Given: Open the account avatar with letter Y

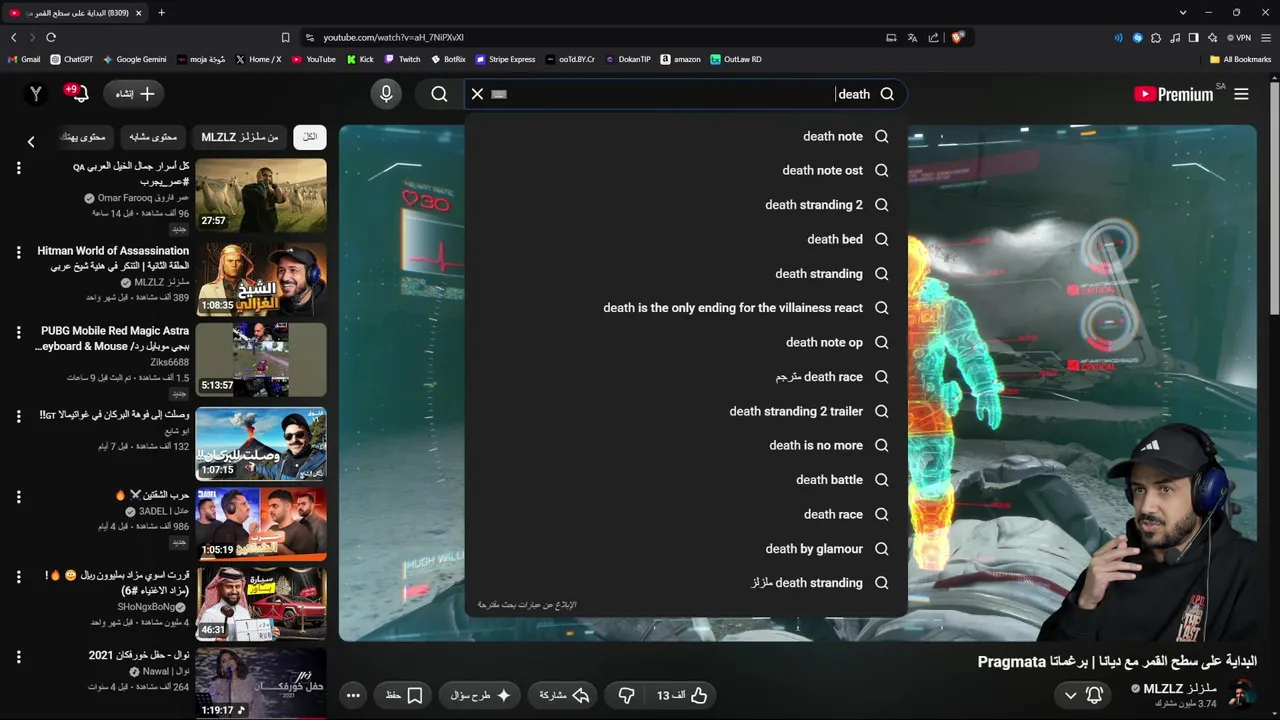Looking at the screenshot, I should coord(36,93).
